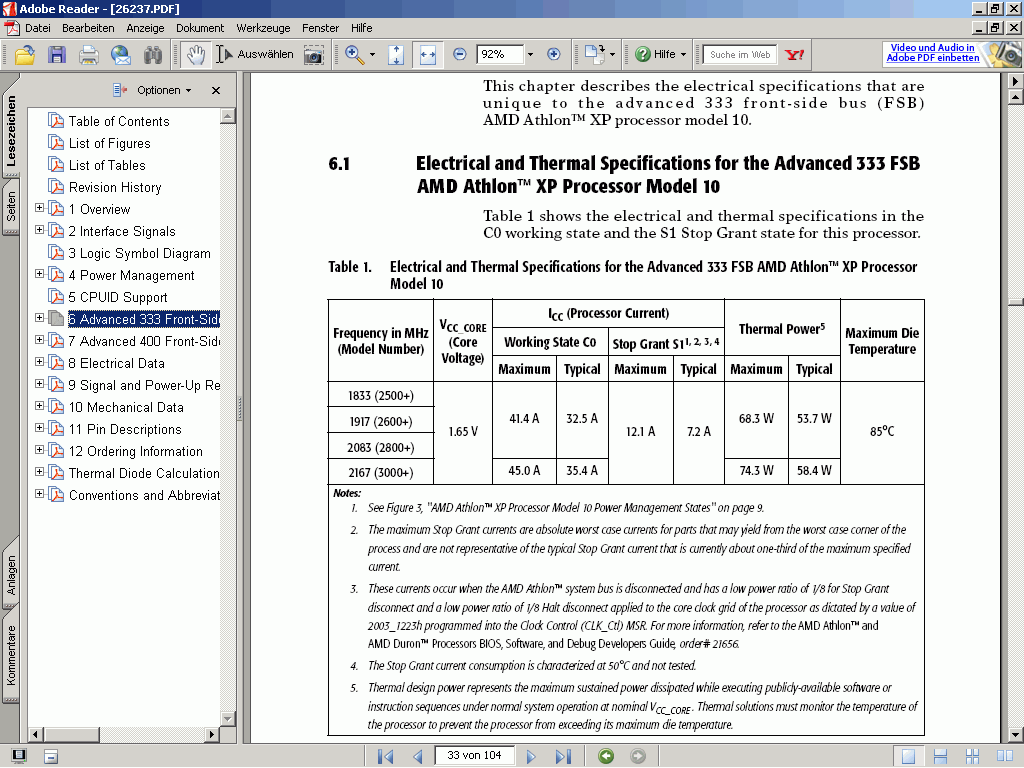Expand the 12 Ordering Information bookmark
Viewport: 1024px width, 768px height.
(x=39, y=449)
